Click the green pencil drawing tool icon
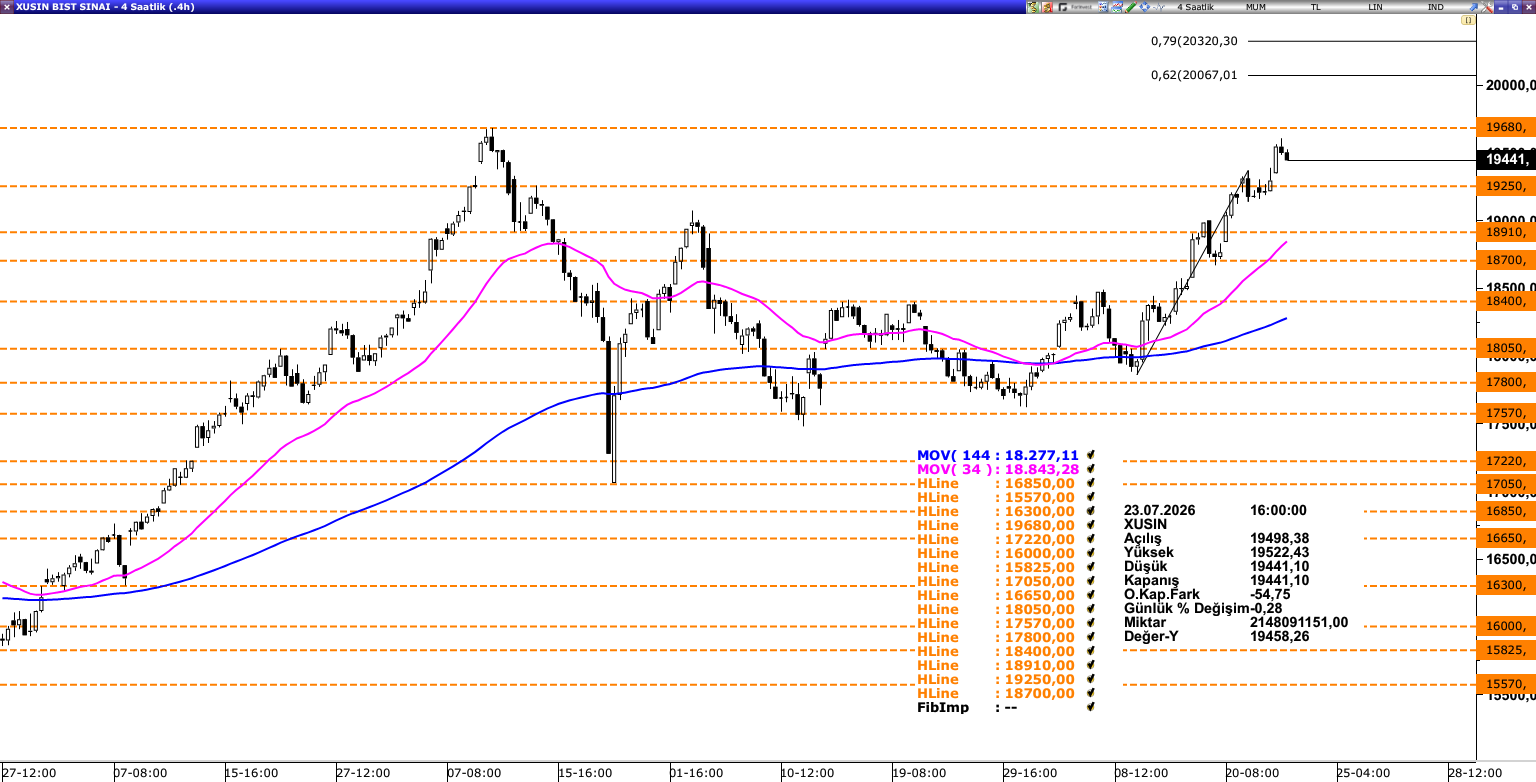Image resolution: width=1536 pixels, height=782 pixels. [x=1131, y=7]
